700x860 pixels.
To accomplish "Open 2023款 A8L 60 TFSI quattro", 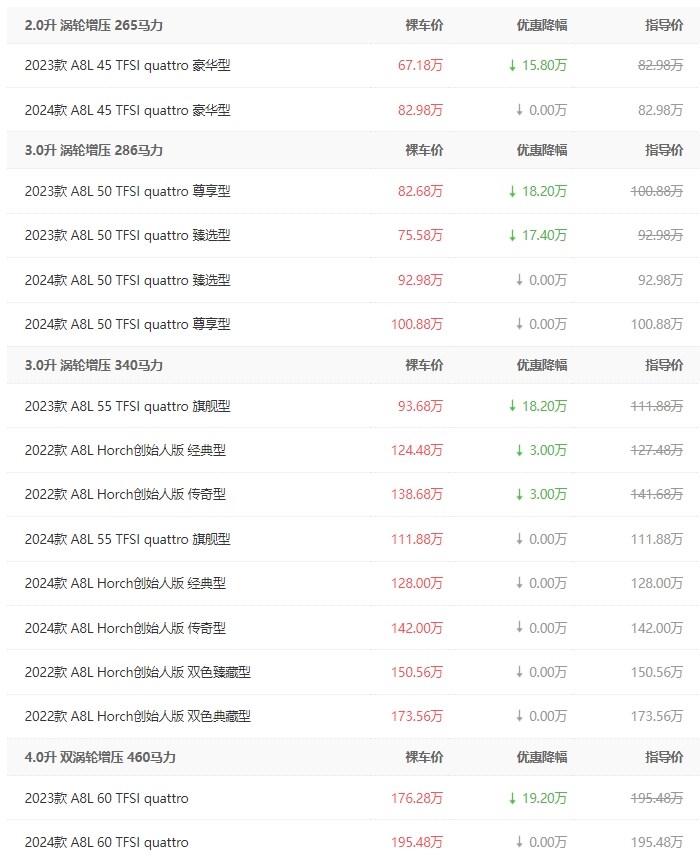I will coord(106,798).
